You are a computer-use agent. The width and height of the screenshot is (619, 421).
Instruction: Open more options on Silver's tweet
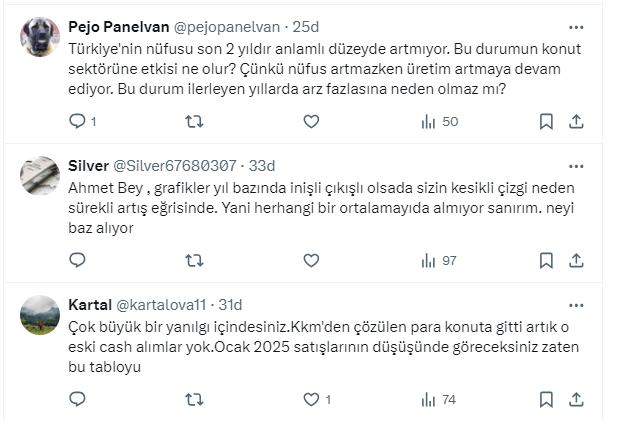(576, 165)
